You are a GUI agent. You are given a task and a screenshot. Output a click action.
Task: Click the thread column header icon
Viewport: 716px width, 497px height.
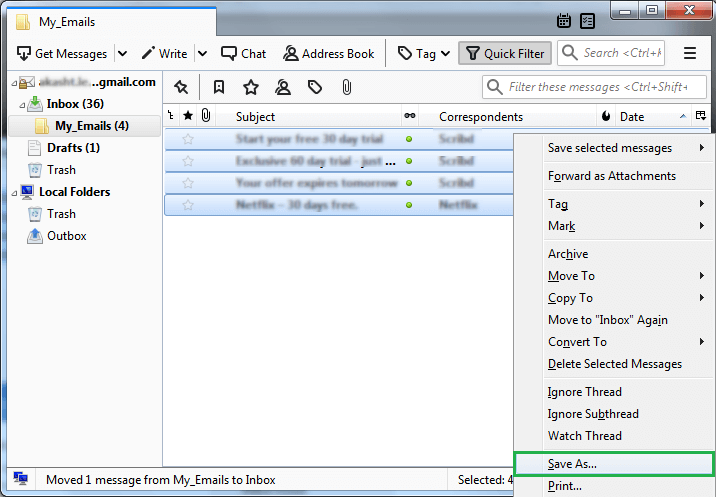tap(171, 116)
